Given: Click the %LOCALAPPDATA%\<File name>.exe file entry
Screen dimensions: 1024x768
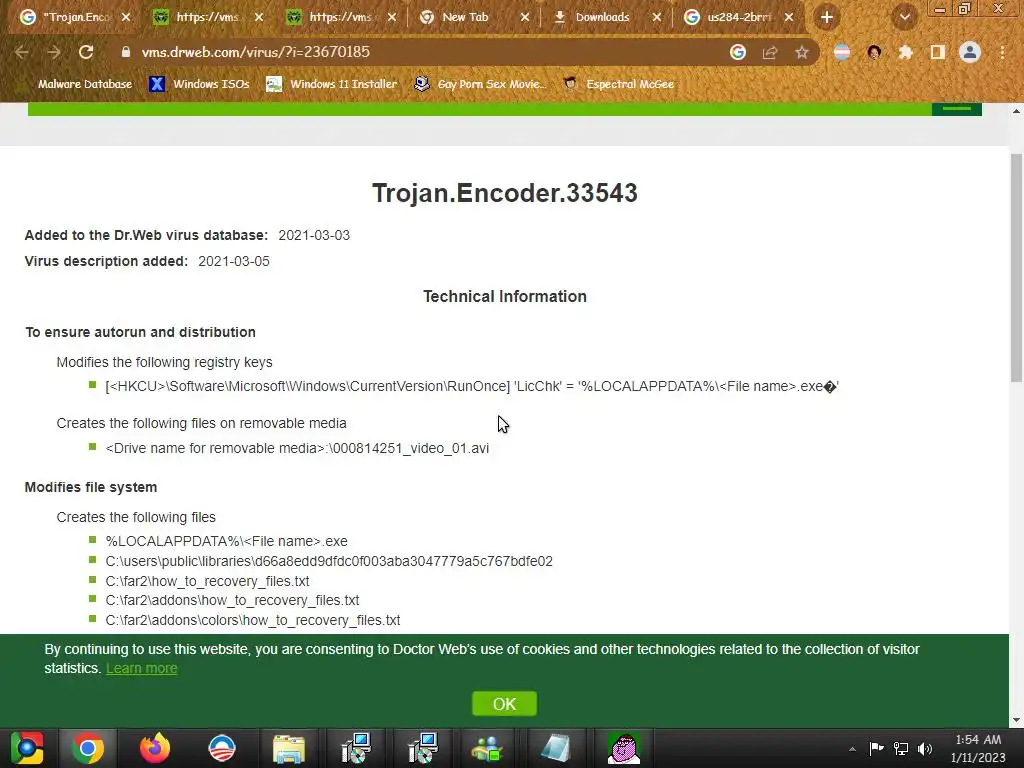Looking at the screenshot, I should pos(227,541).
